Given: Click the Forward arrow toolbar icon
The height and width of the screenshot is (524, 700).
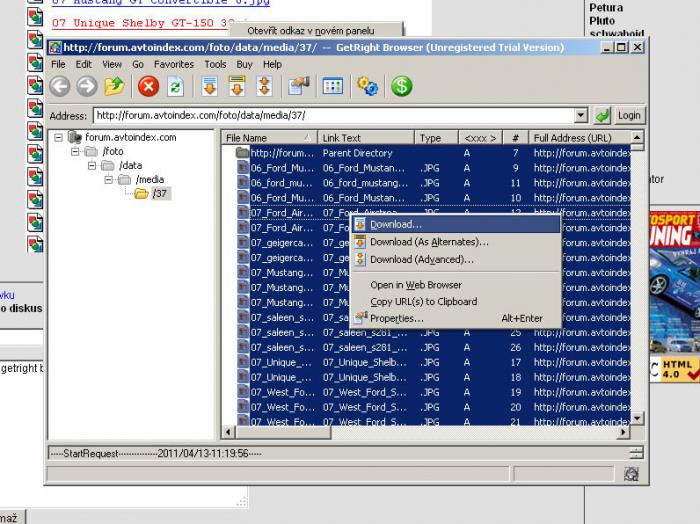Looking at the screenshot, I should pyautogui.click(x=87, y=87).
